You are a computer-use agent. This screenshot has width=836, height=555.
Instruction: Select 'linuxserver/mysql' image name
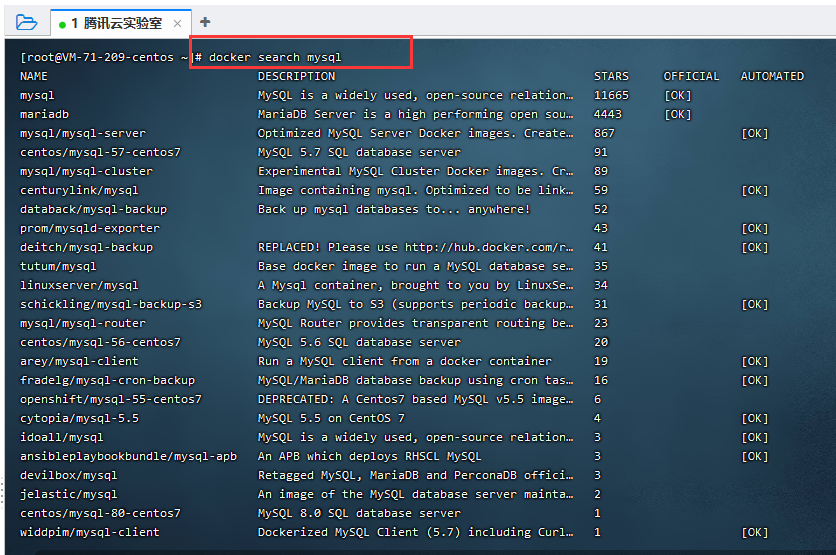pyautogui.click(x=79, y=285)
